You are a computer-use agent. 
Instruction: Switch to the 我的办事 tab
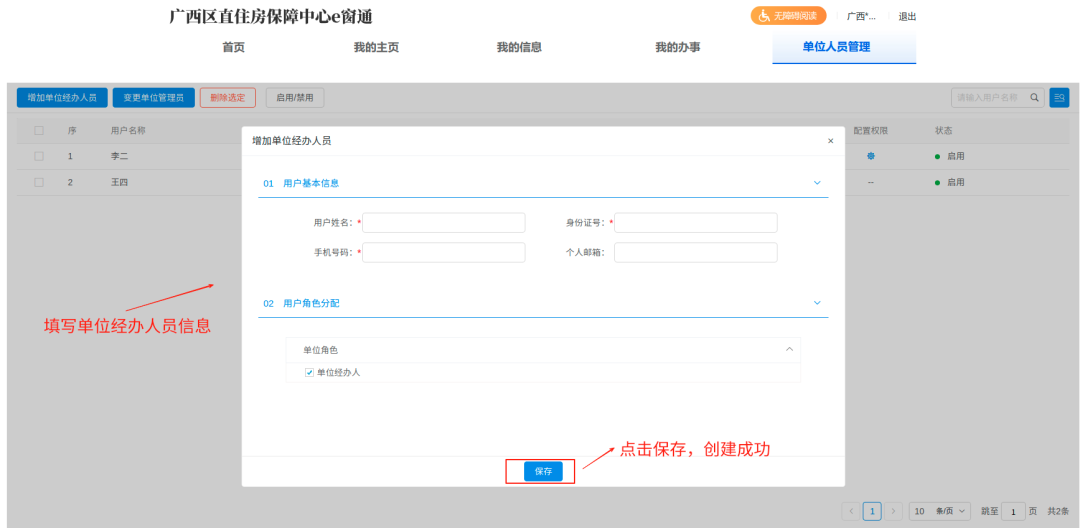click(677, 47)
